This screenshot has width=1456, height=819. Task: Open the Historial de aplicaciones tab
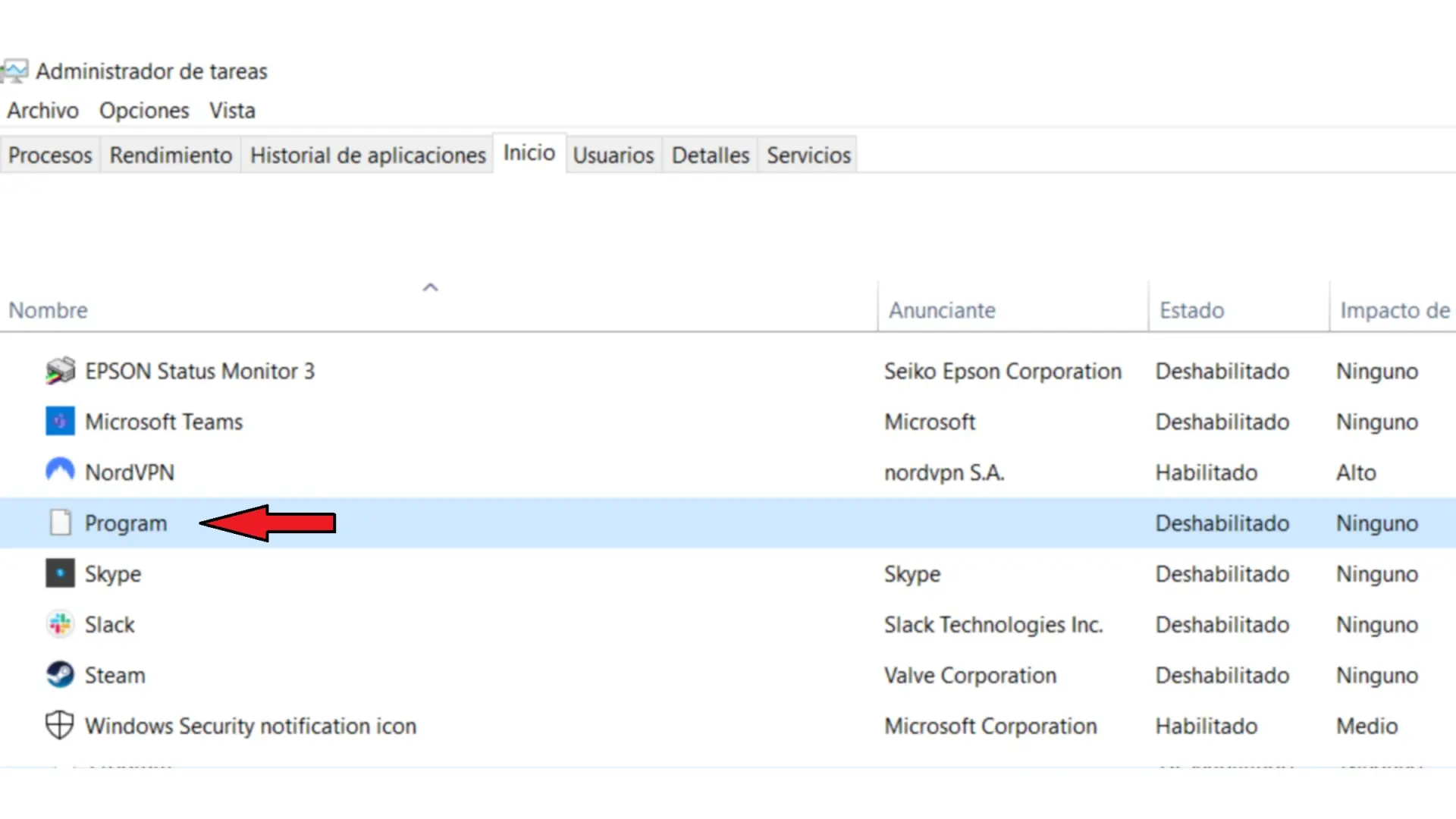[368, 155]
